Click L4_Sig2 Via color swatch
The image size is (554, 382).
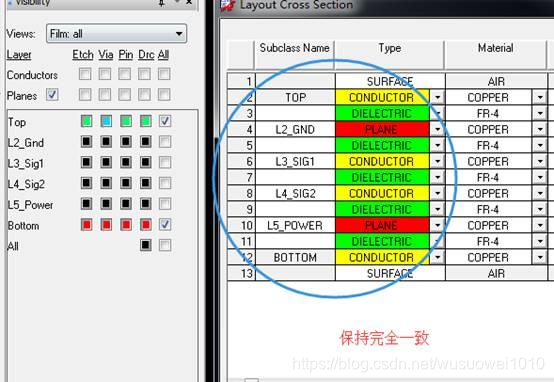tap(106, 183)
